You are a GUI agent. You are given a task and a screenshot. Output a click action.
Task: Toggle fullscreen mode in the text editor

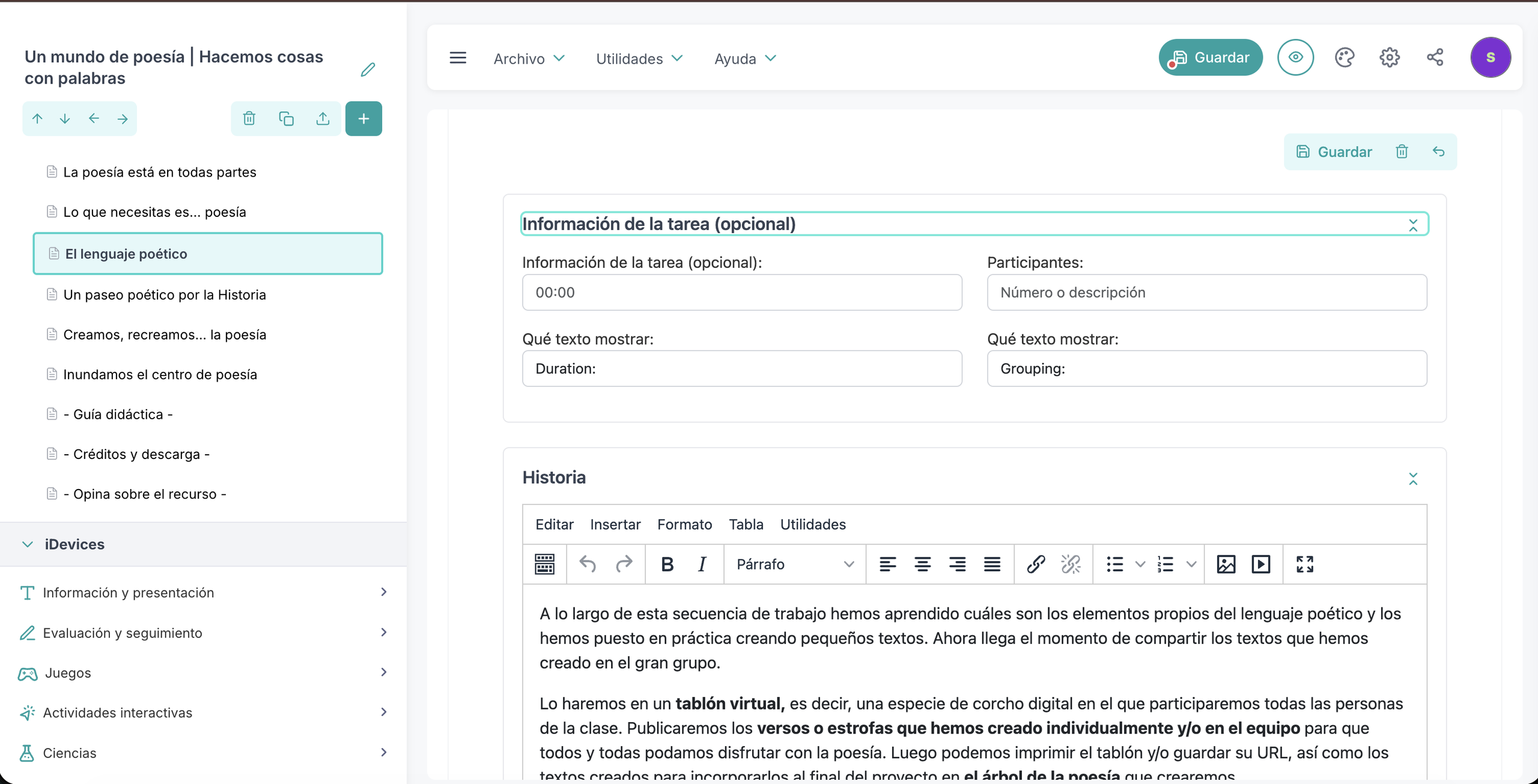(1304, 564)
